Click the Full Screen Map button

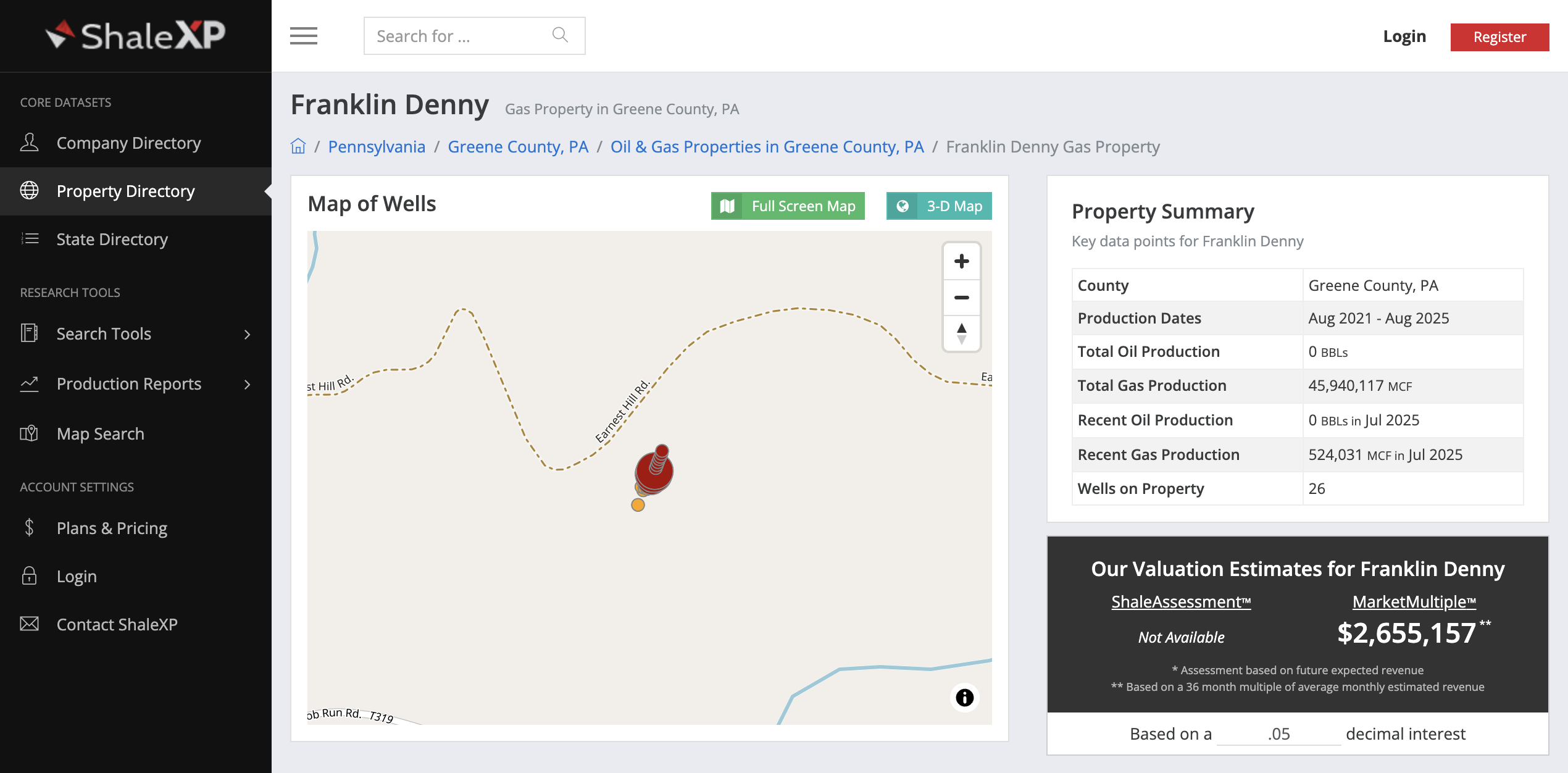click(x=788, y=206)
